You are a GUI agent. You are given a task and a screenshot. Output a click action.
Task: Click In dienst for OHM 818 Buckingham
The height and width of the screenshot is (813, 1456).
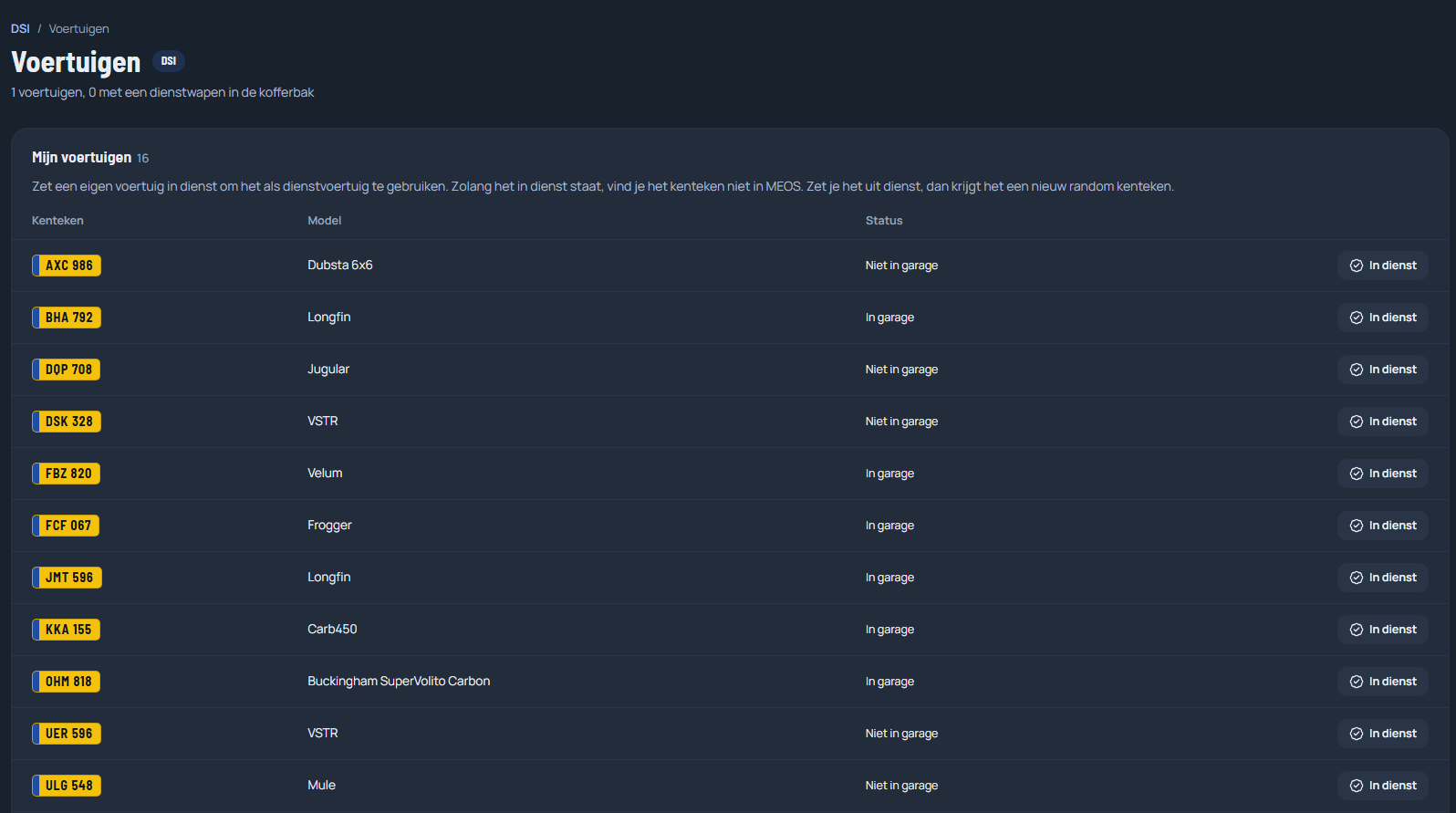click(x=1383, y=682)
